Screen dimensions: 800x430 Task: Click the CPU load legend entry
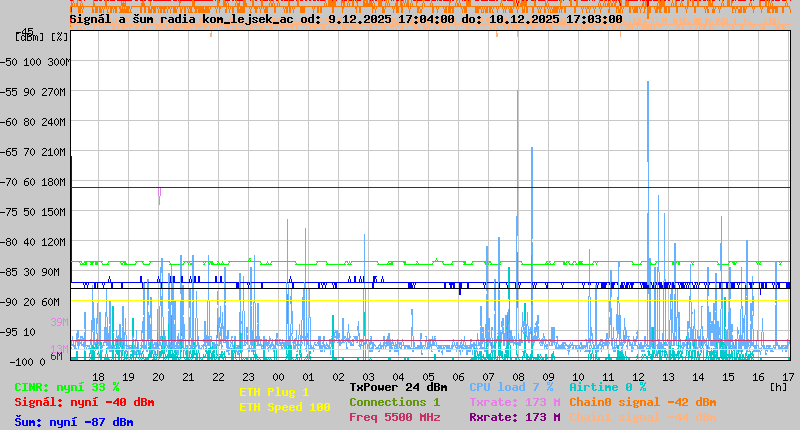511,387
